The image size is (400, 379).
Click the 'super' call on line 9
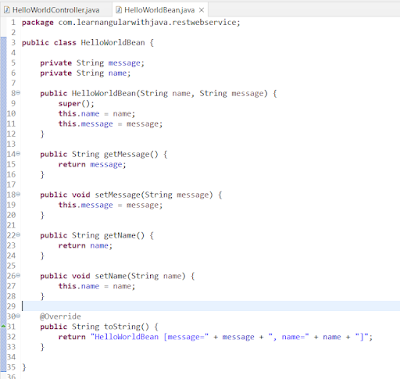tap(70, 104)
